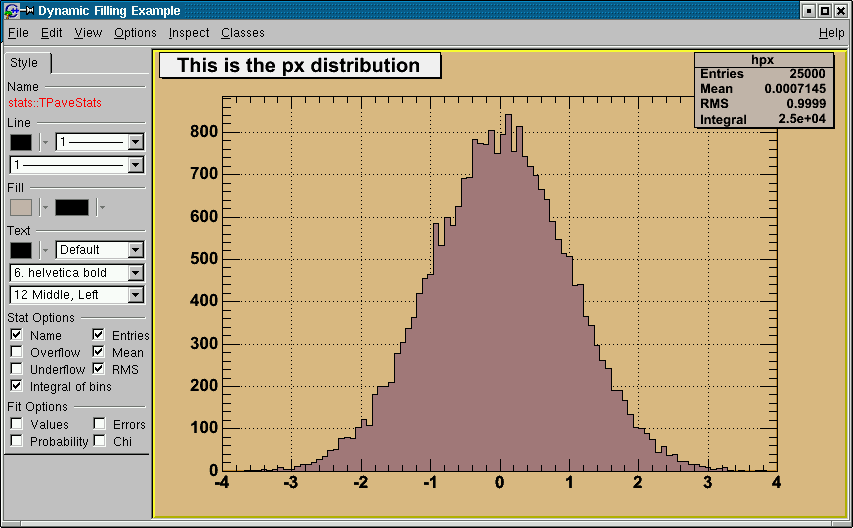Enable the Probability fit option
This screenshot has height=528, width=853.
click(x=17, y=441)
